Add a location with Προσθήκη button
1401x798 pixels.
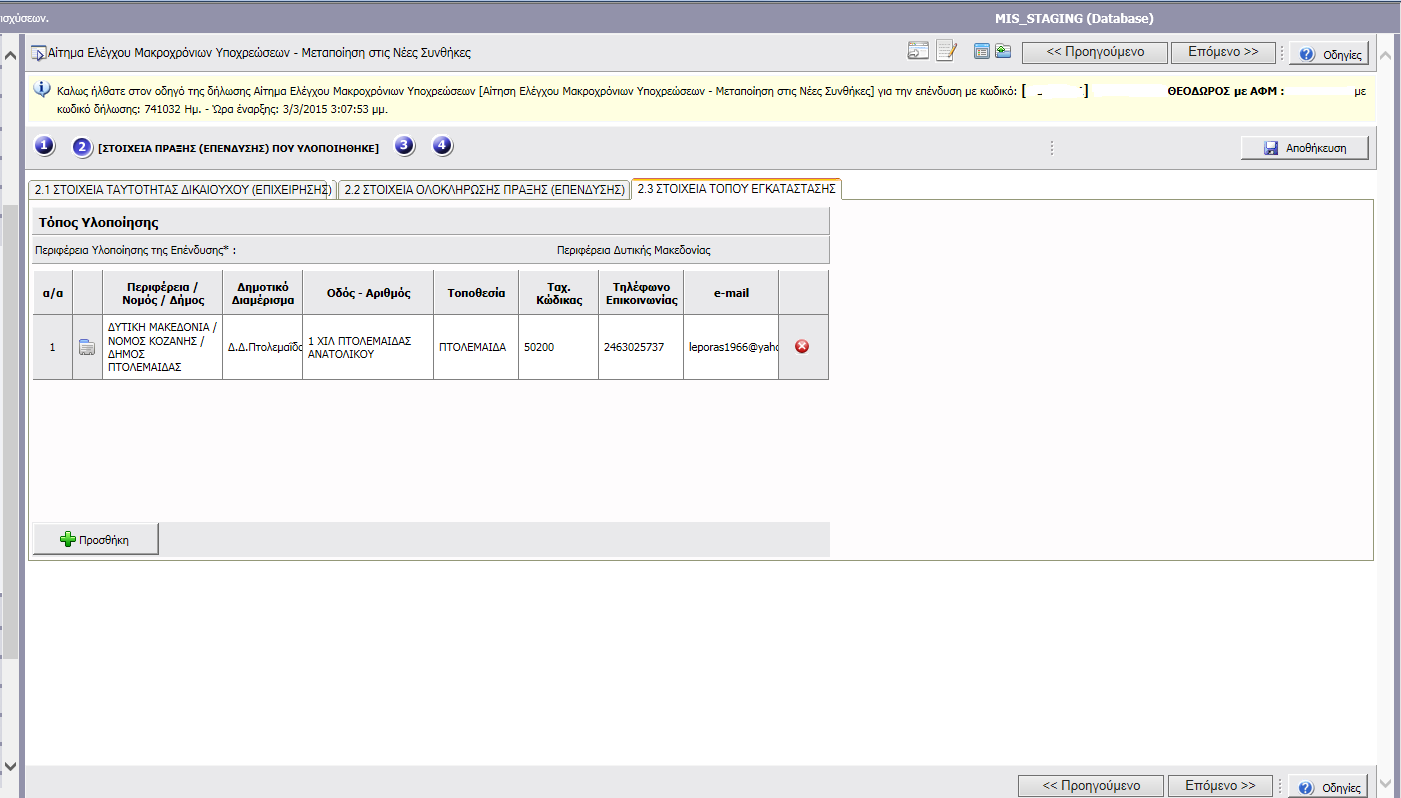tap(96, 539)
